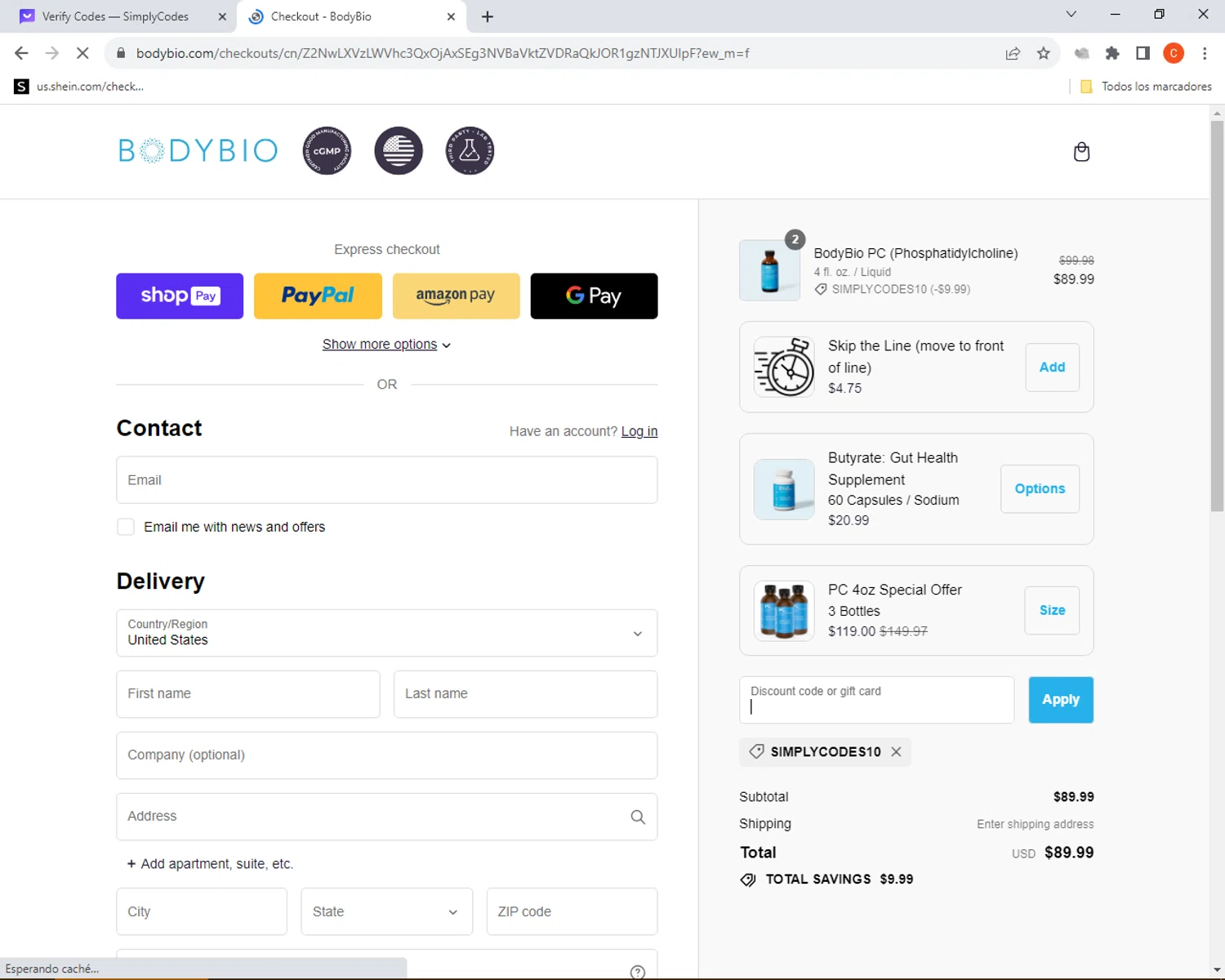1225x980 pixels.
Task: Choose Options for Butyrate supplement
Action: pyautogui.click(x=1040, y=489)
